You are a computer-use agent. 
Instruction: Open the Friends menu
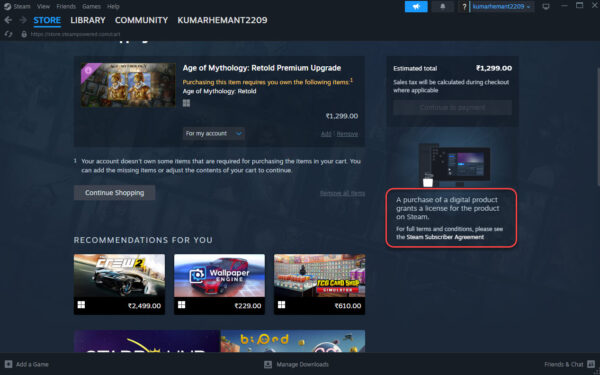[66, 7]
